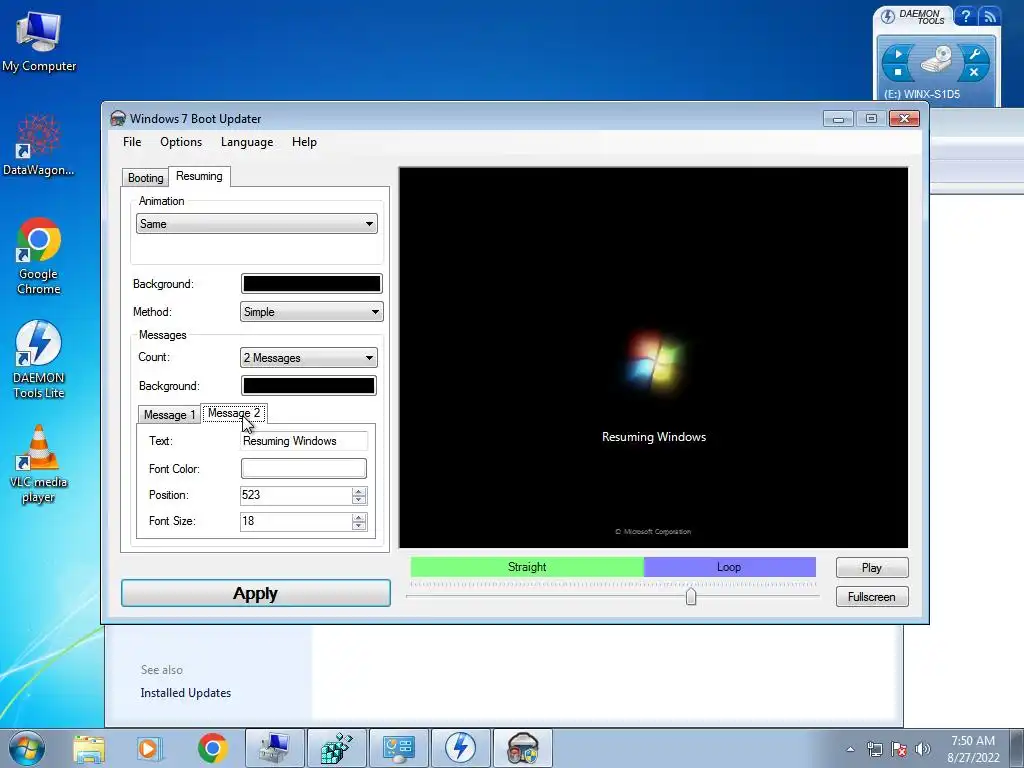This screenshot has height=768, width=1024.
Task: Open the Options menu
Action: [181, 142]
